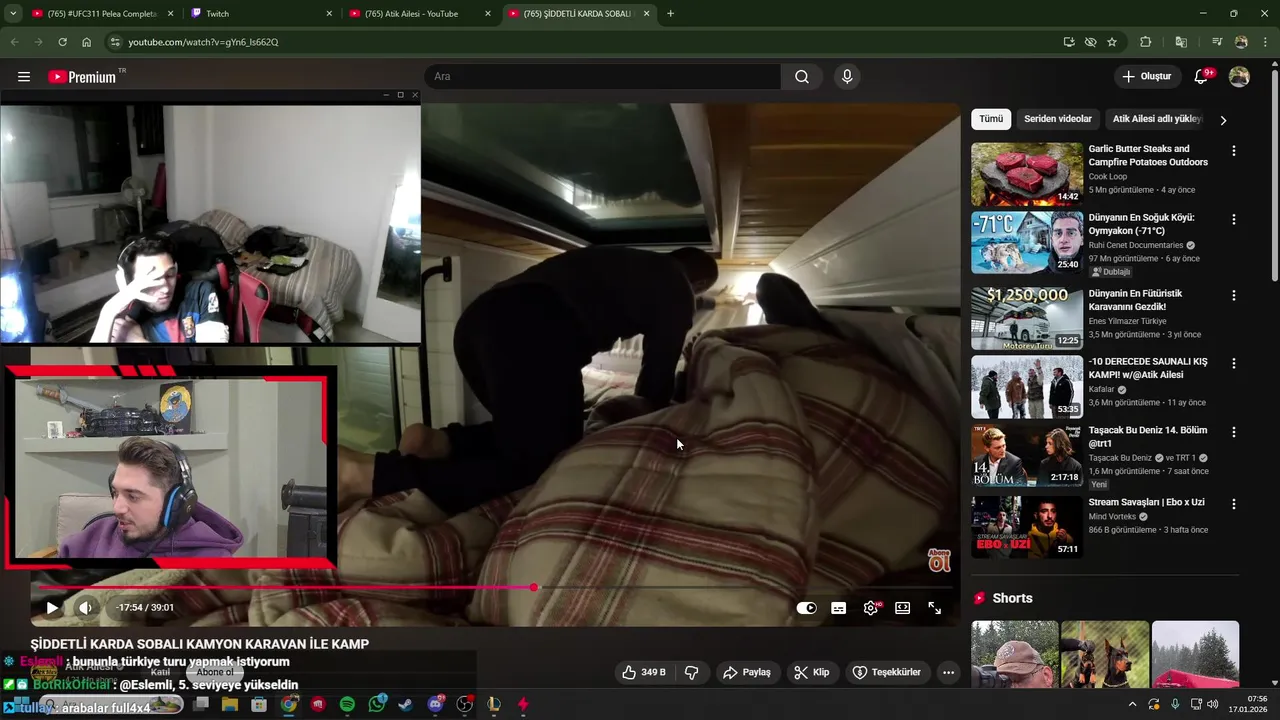Open options for Saunalı Kış Kampı video
The height and width of the screenshot is (720, 1280).
[1233, 363]
